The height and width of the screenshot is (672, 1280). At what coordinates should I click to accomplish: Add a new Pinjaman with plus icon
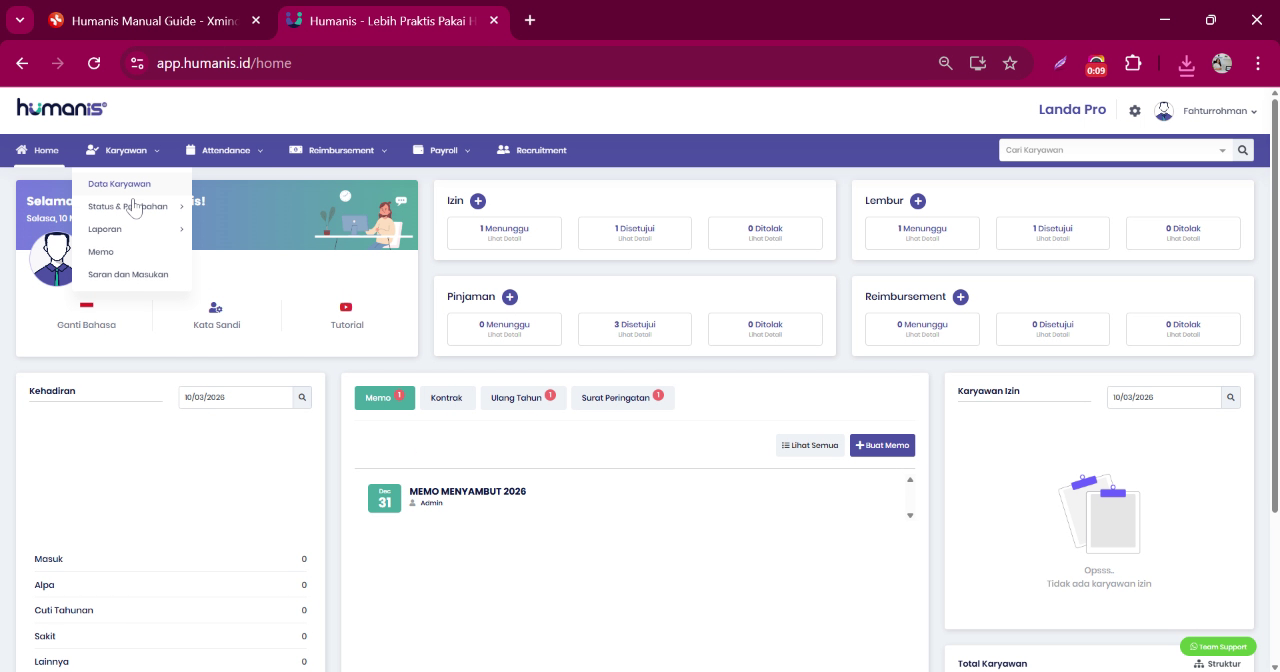coord(510,297)
